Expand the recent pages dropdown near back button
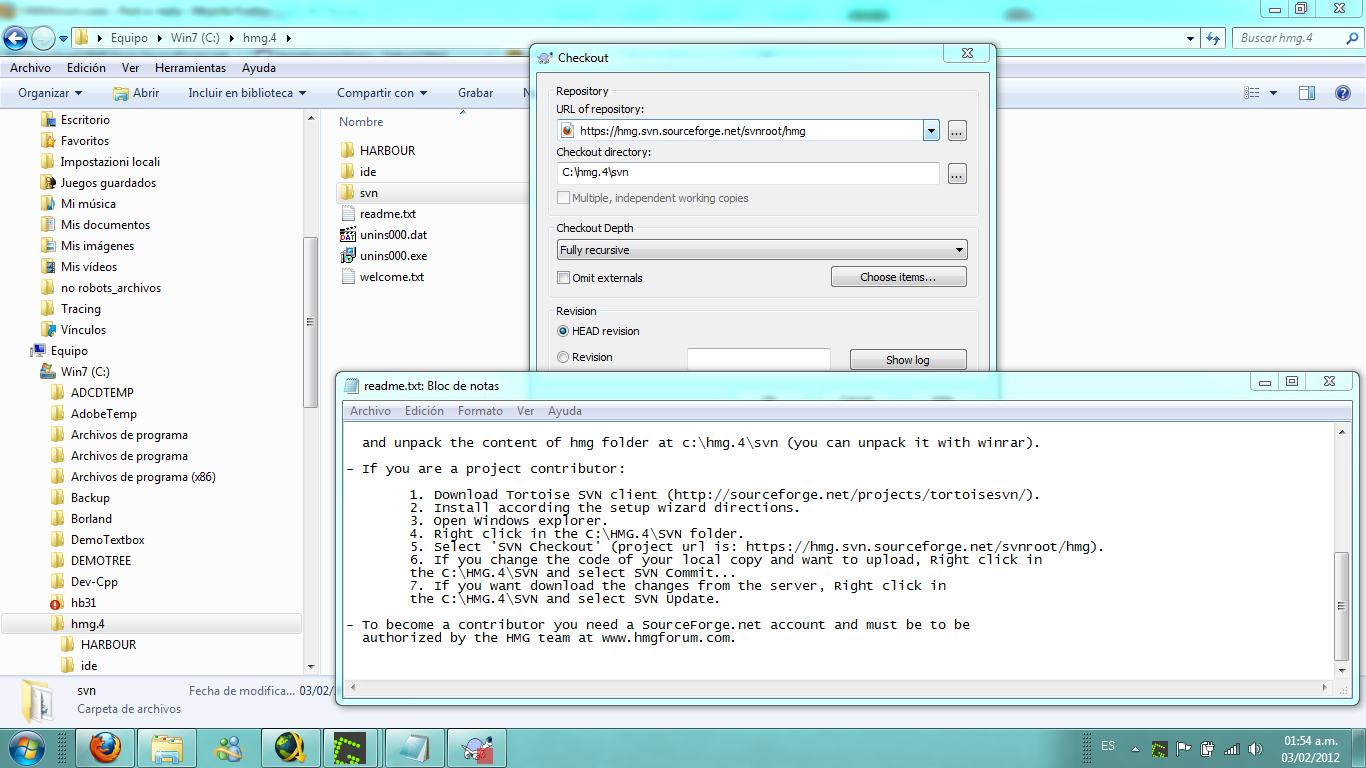Viewport: 1366px width, 768px height. click(x=64, y=39)
